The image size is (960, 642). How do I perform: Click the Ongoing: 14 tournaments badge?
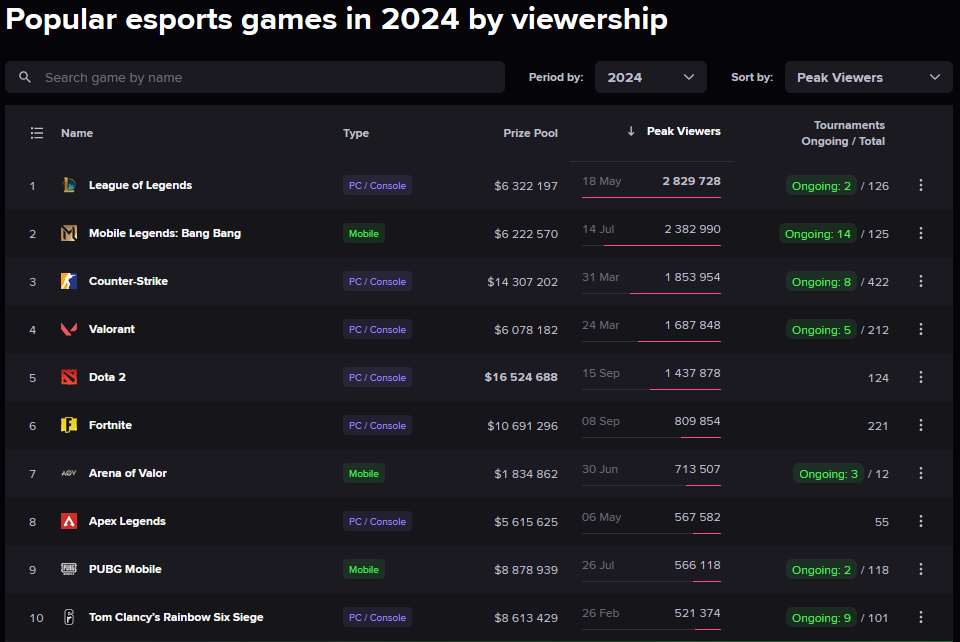coord(818,234)
